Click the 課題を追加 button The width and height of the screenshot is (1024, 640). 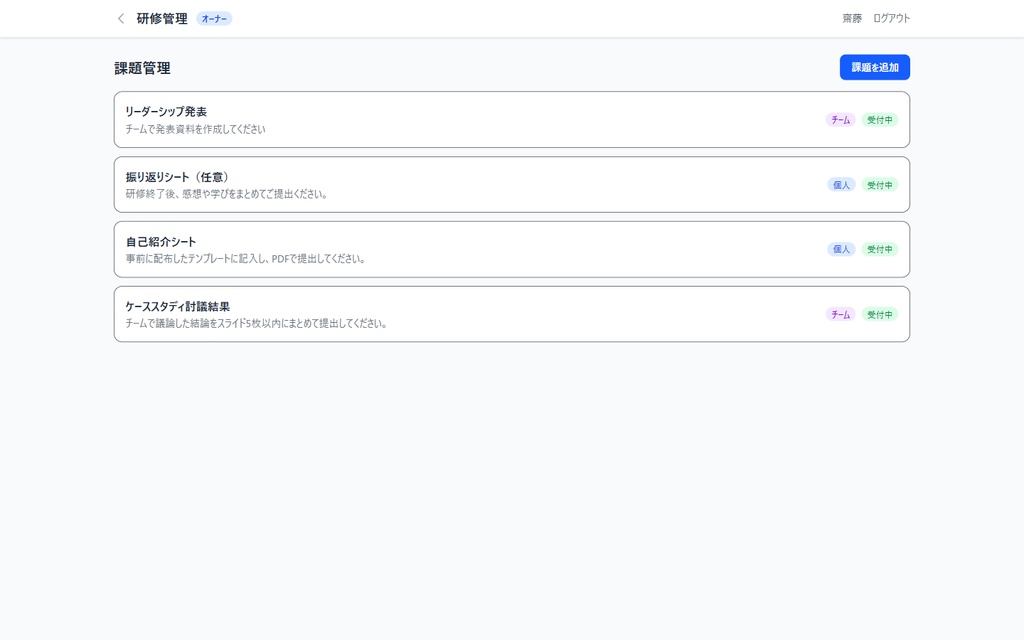[x=874, y=67]
